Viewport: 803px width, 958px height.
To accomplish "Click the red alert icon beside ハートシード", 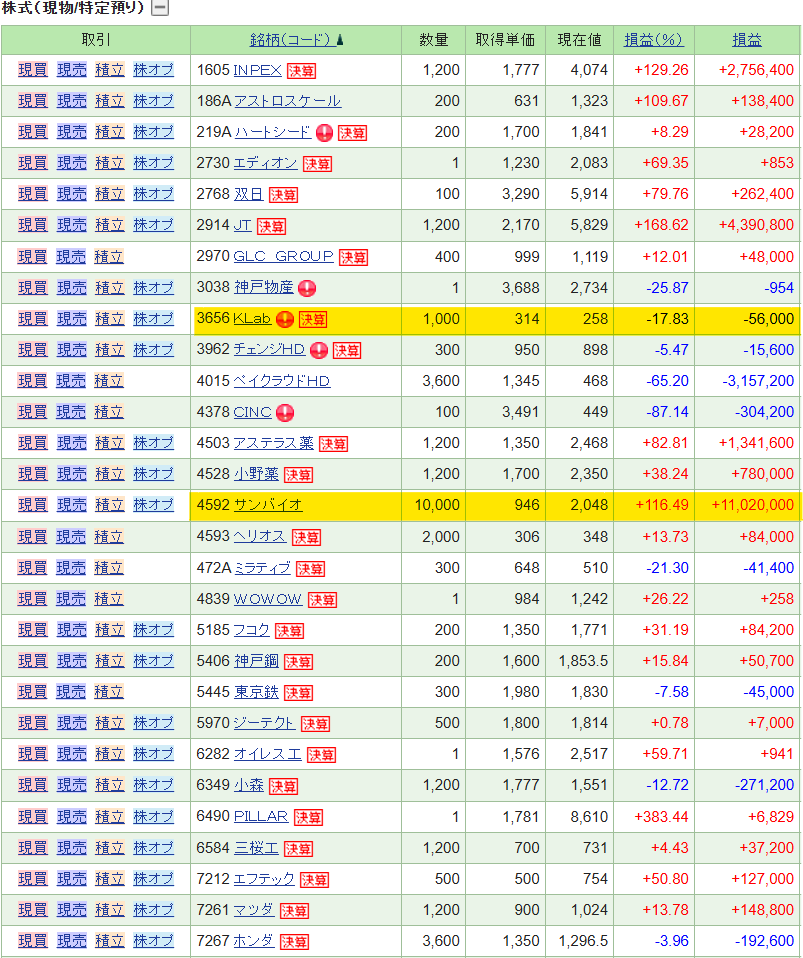I will (x=324, y=133).
